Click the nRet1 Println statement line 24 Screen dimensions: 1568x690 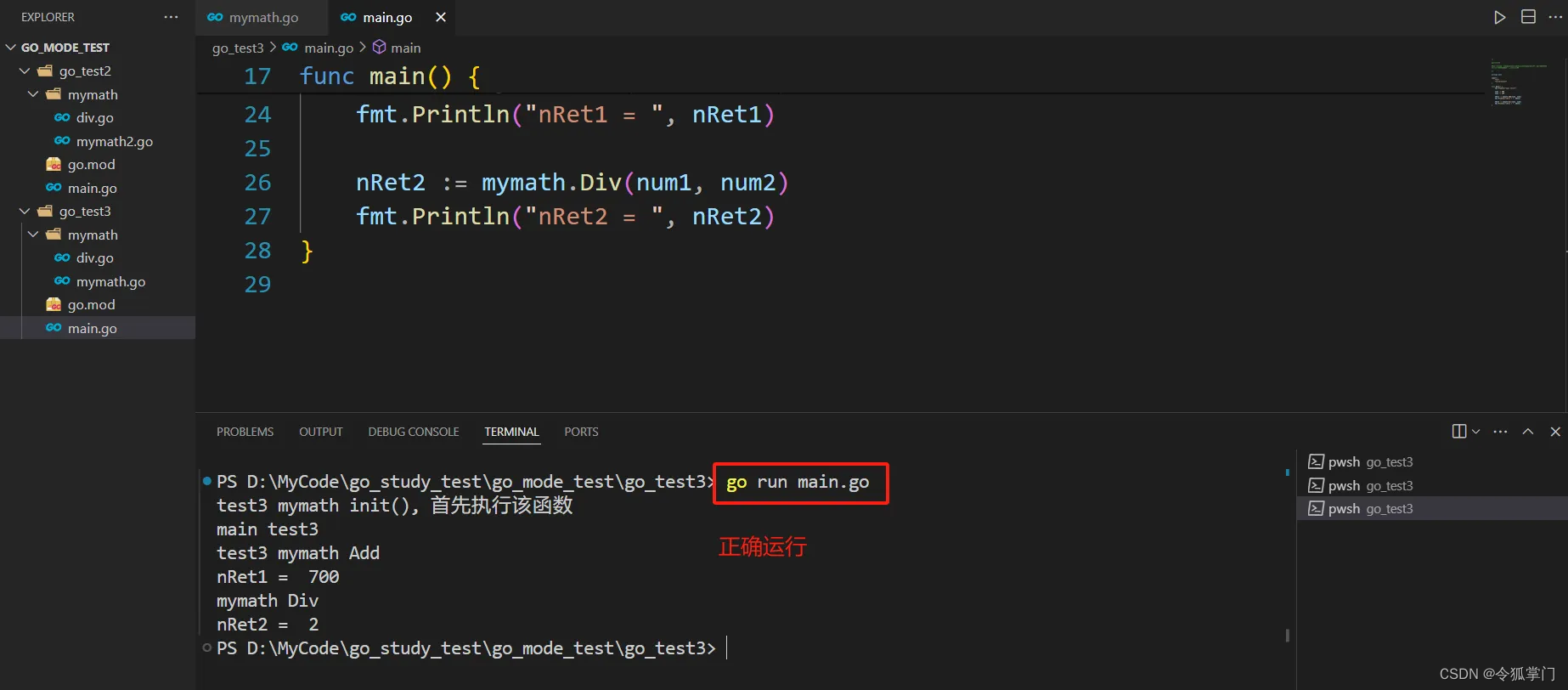click(565, 115)
